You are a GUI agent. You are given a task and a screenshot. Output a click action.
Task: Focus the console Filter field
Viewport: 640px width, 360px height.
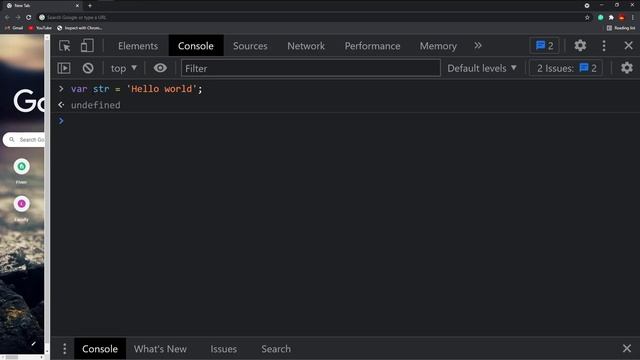pyautogui.click(x=311, y=68)
